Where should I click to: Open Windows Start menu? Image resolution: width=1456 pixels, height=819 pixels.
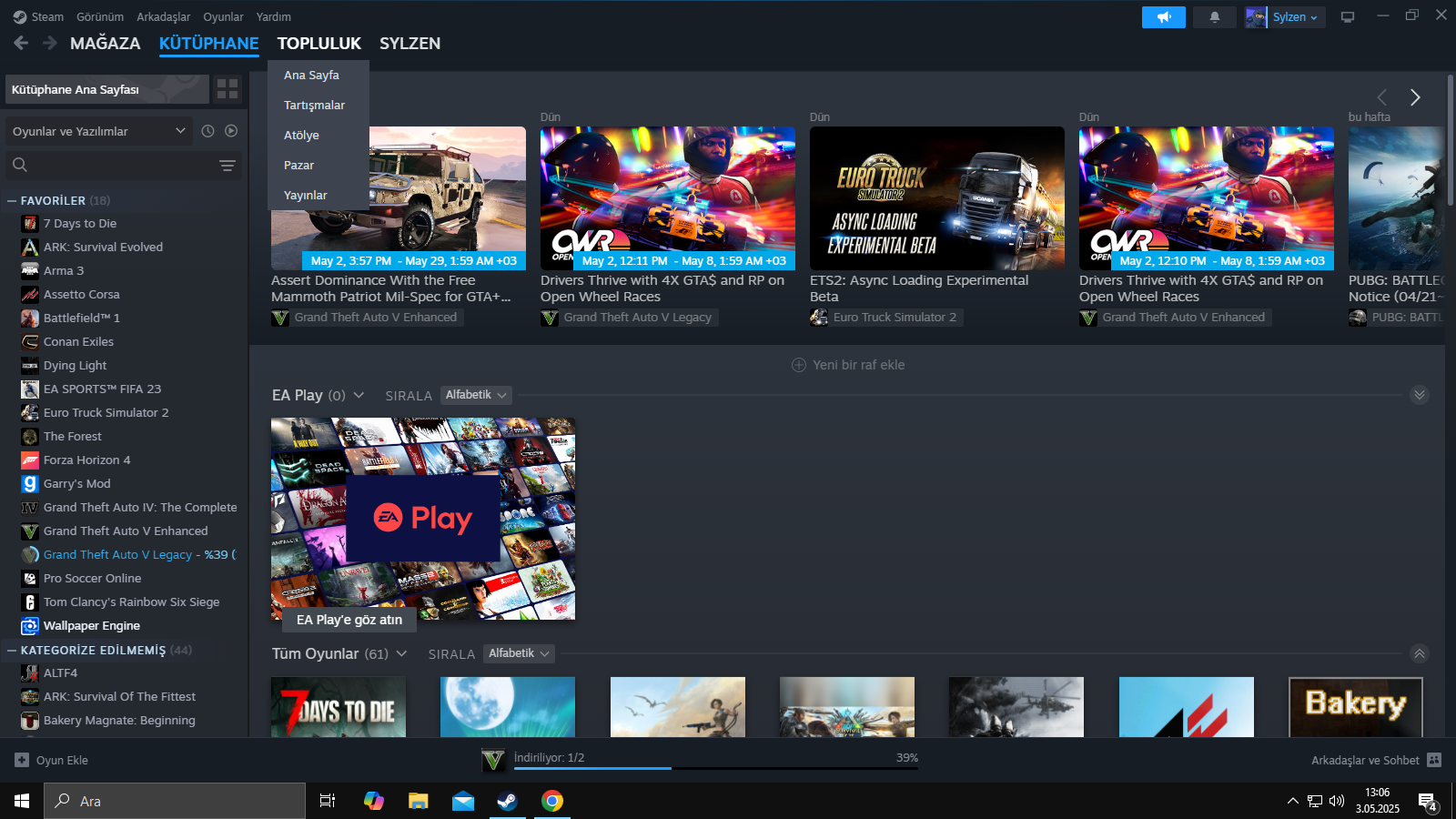[22, 801]
